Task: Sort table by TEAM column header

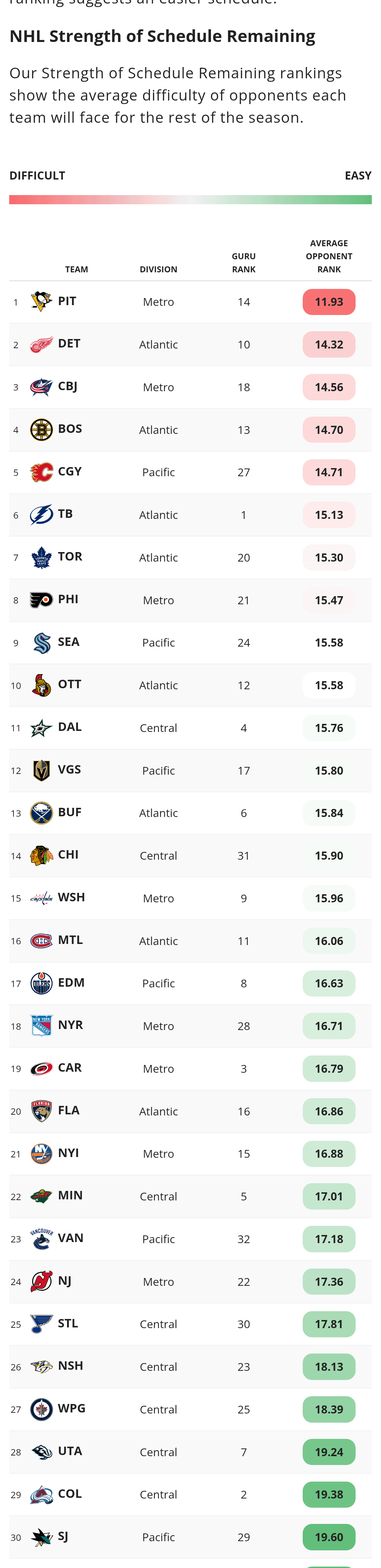Action: [x=77, y=269]
